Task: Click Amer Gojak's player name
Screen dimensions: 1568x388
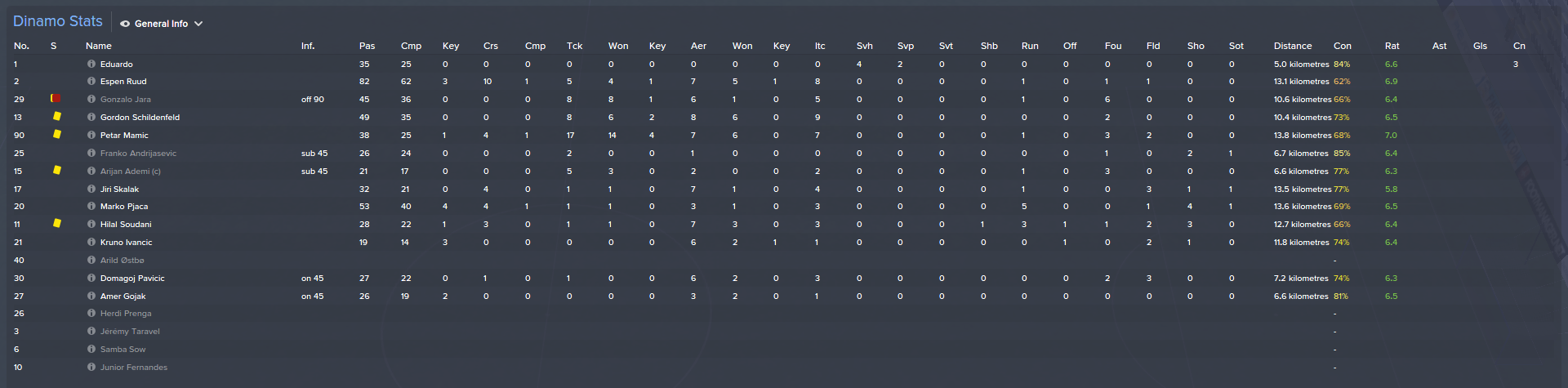Action: point(122,297)
